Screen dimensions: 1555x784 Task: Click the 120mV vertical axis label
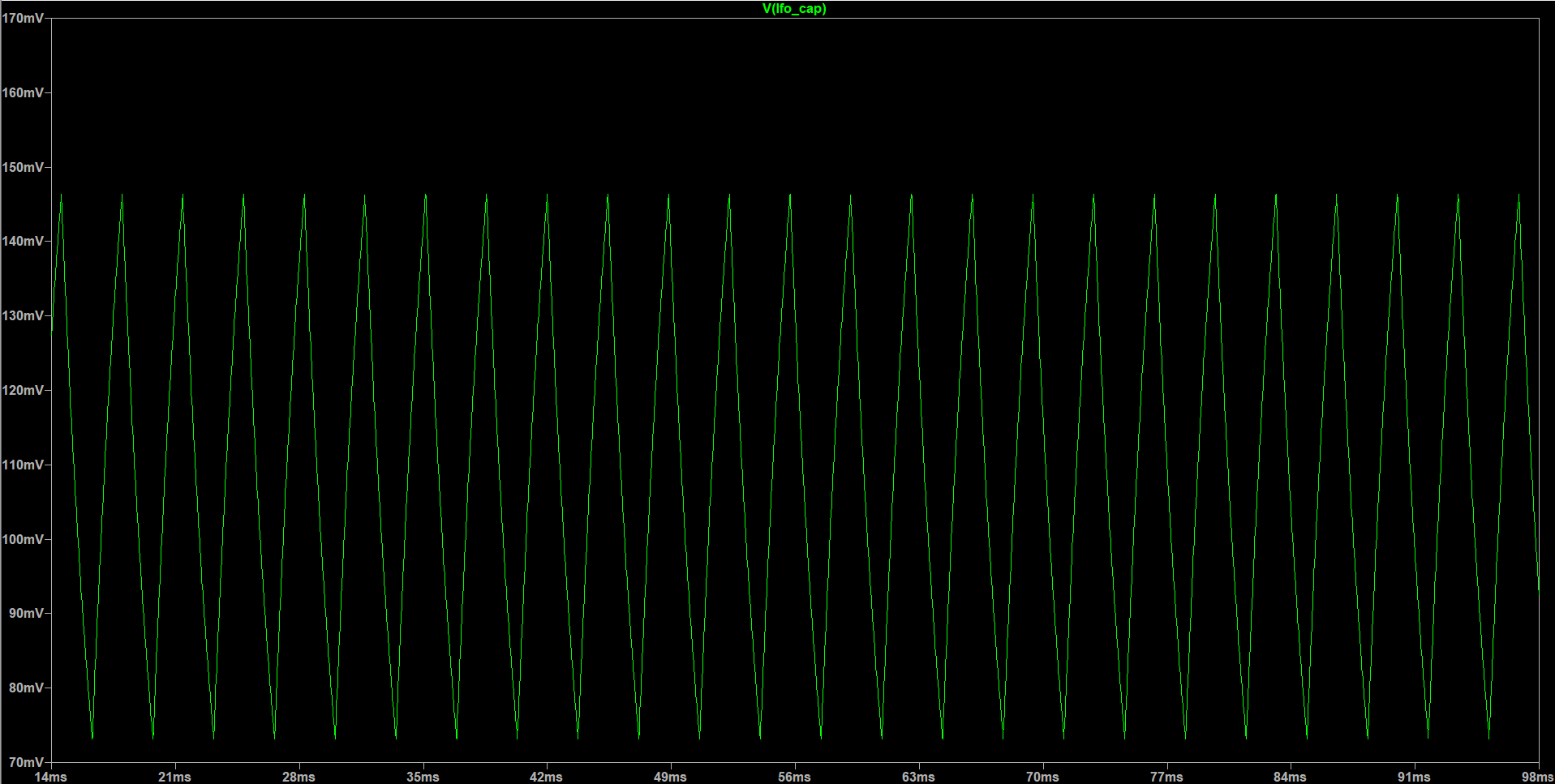click(x=23, y=390)
